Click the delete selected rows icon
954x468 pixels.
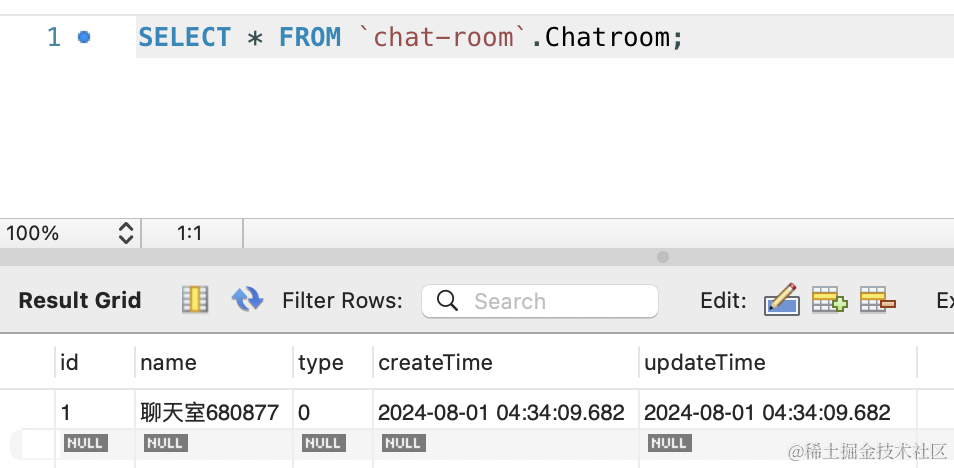click(877, 300)
